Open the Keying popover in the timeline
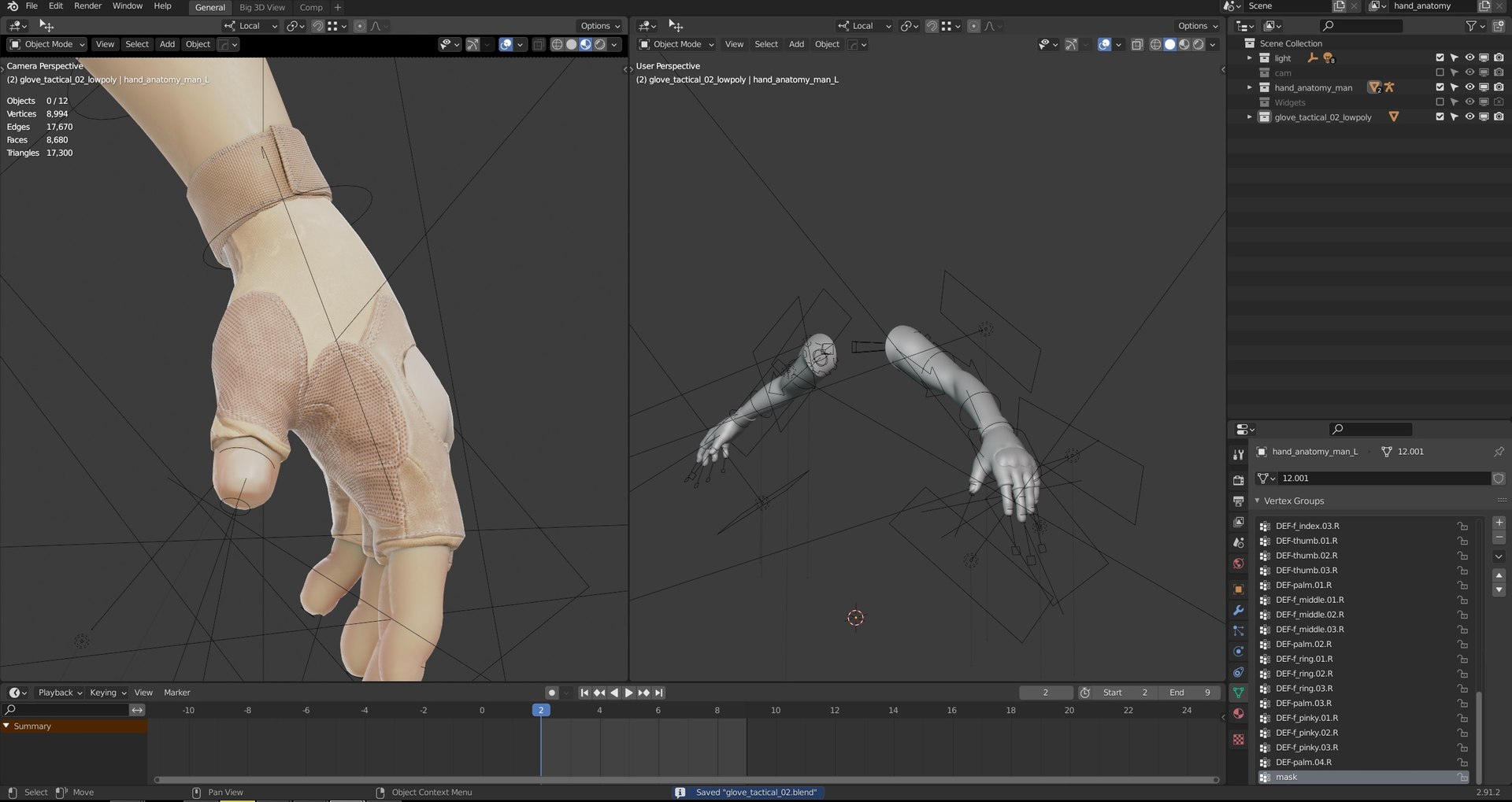This screenshot has height=802, width=1512. [x=107, y=693]
